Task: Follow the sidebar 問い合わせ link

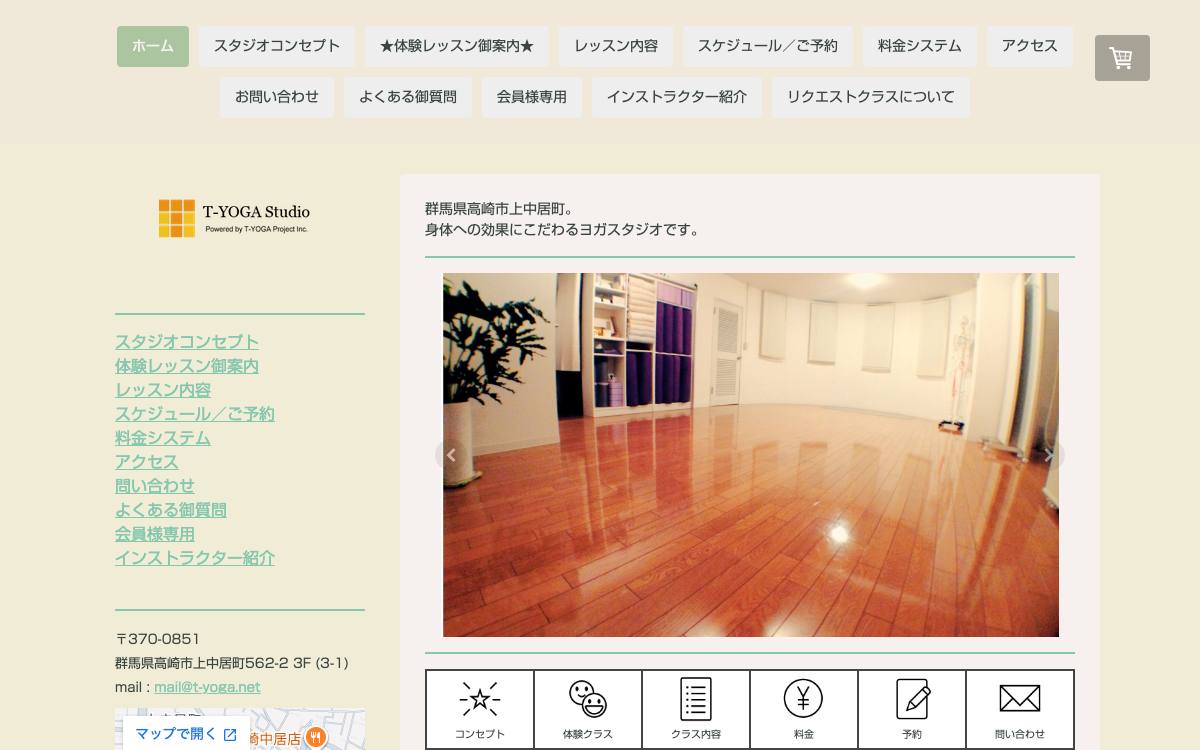Action: pos(155,486)
